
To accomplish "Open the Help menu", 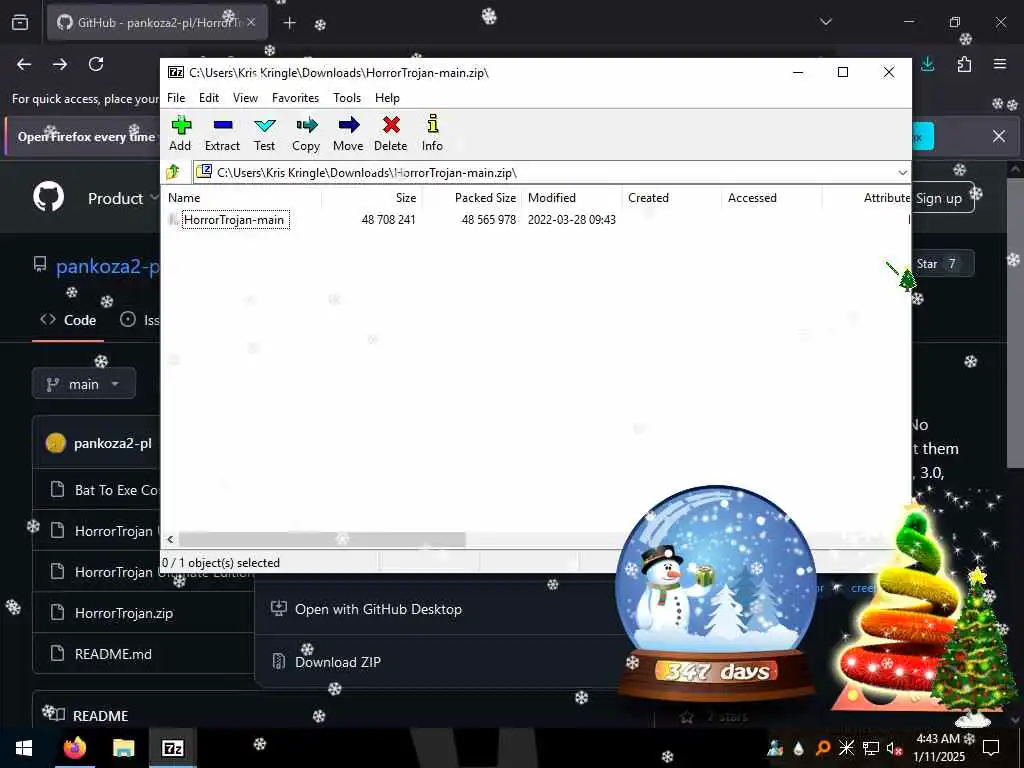I will 387,98.
